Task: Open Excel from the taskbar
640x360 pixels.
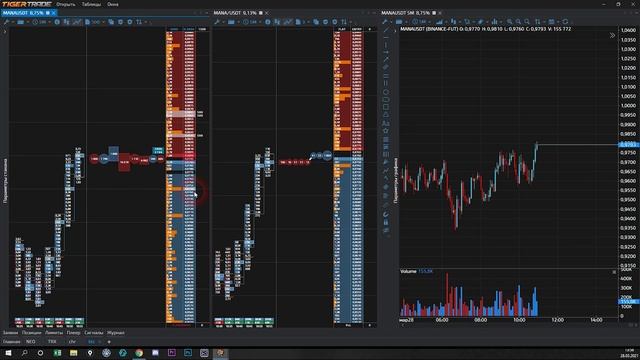Action: pyautogui.click(x=57, y=353)
